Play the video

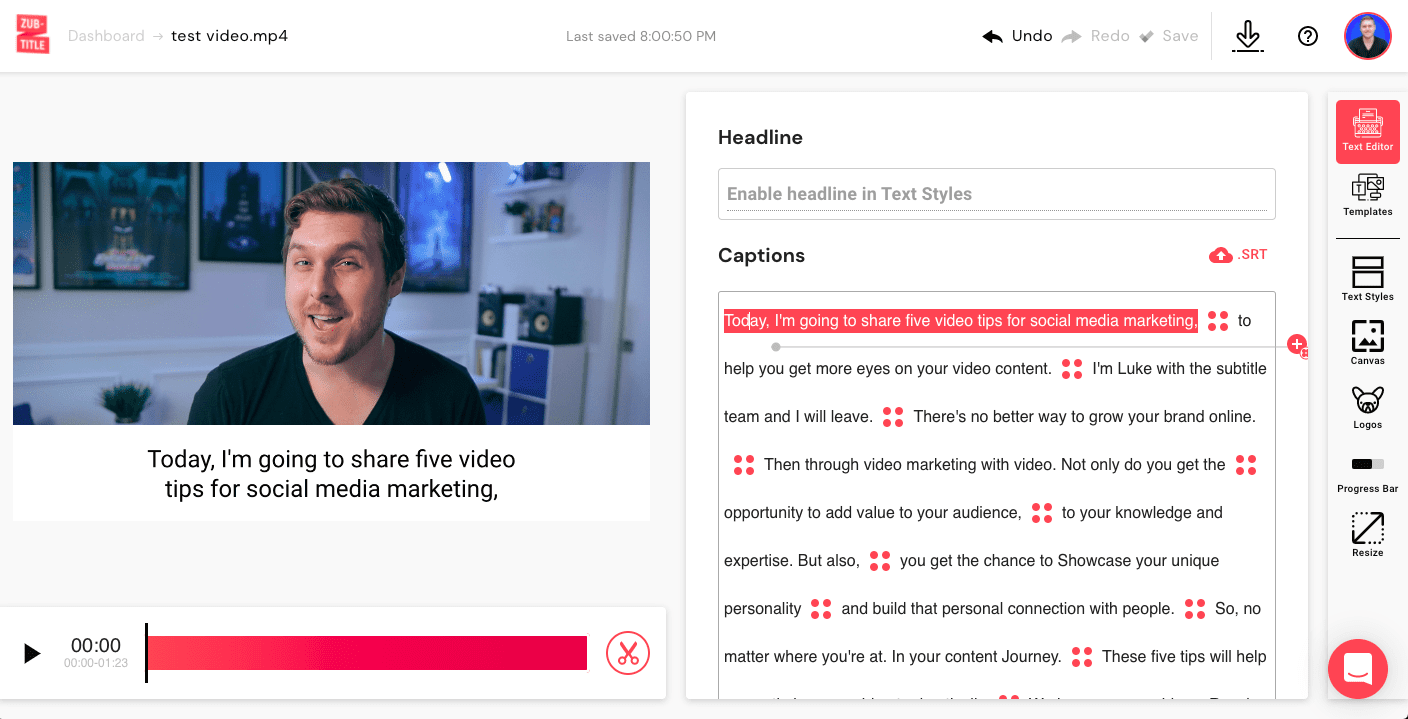(32, 653)
